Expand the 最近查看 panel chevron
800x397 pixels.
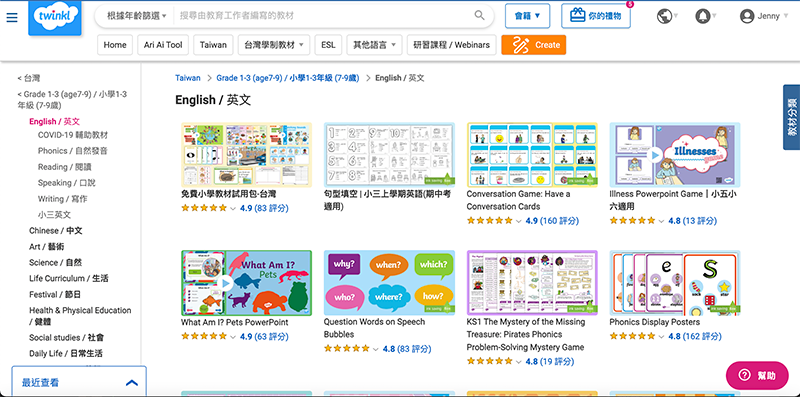132,382
